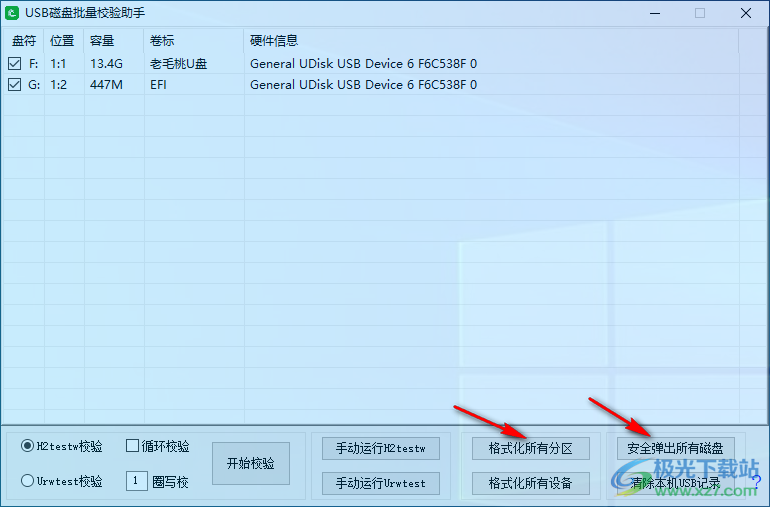Start verification with 开始校验 button
The height and width of the screenshot is (507, 770).
(x=251, y=463)
